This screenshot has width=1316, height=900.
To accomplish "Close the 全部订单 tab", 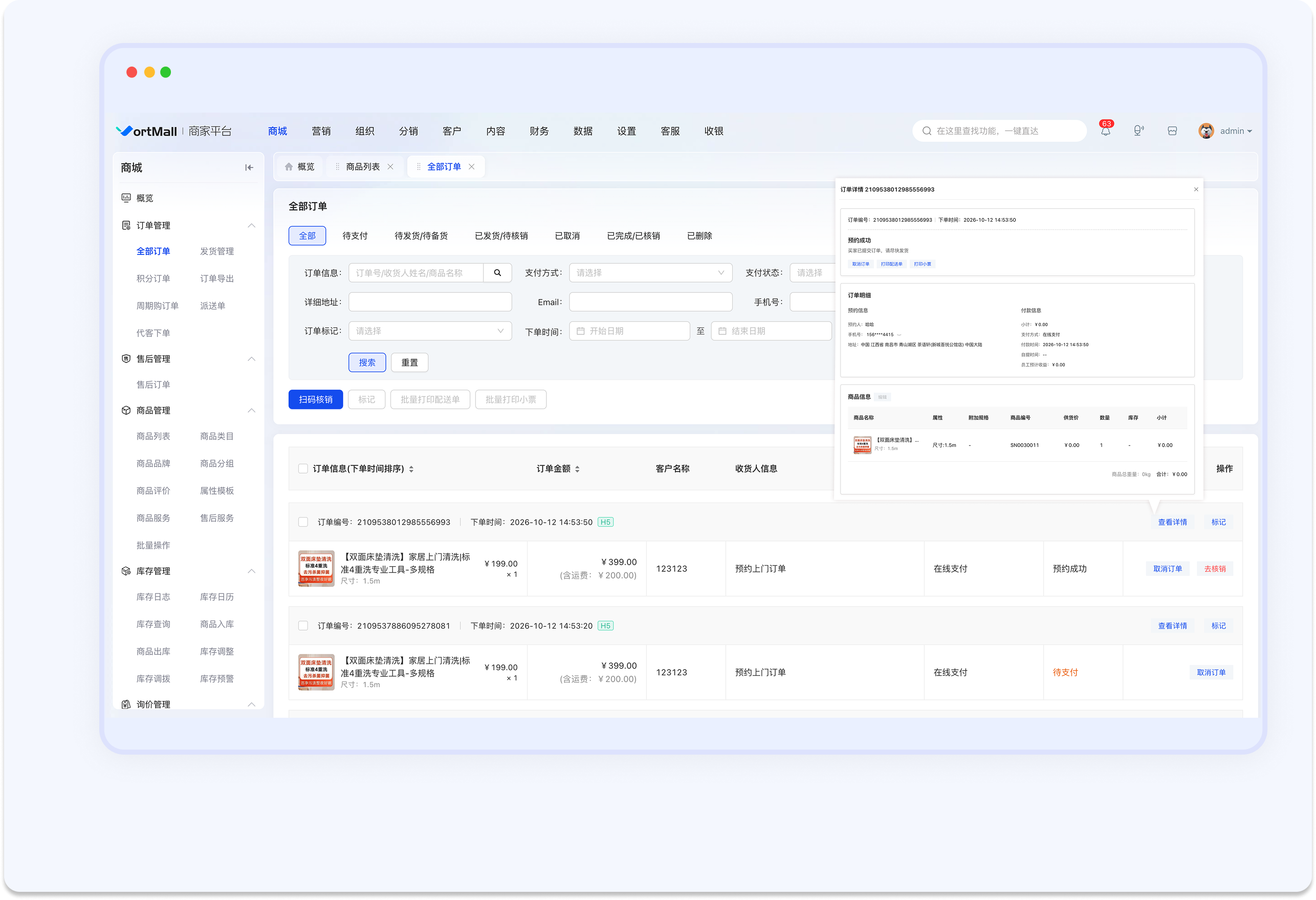I will point(471,166).
